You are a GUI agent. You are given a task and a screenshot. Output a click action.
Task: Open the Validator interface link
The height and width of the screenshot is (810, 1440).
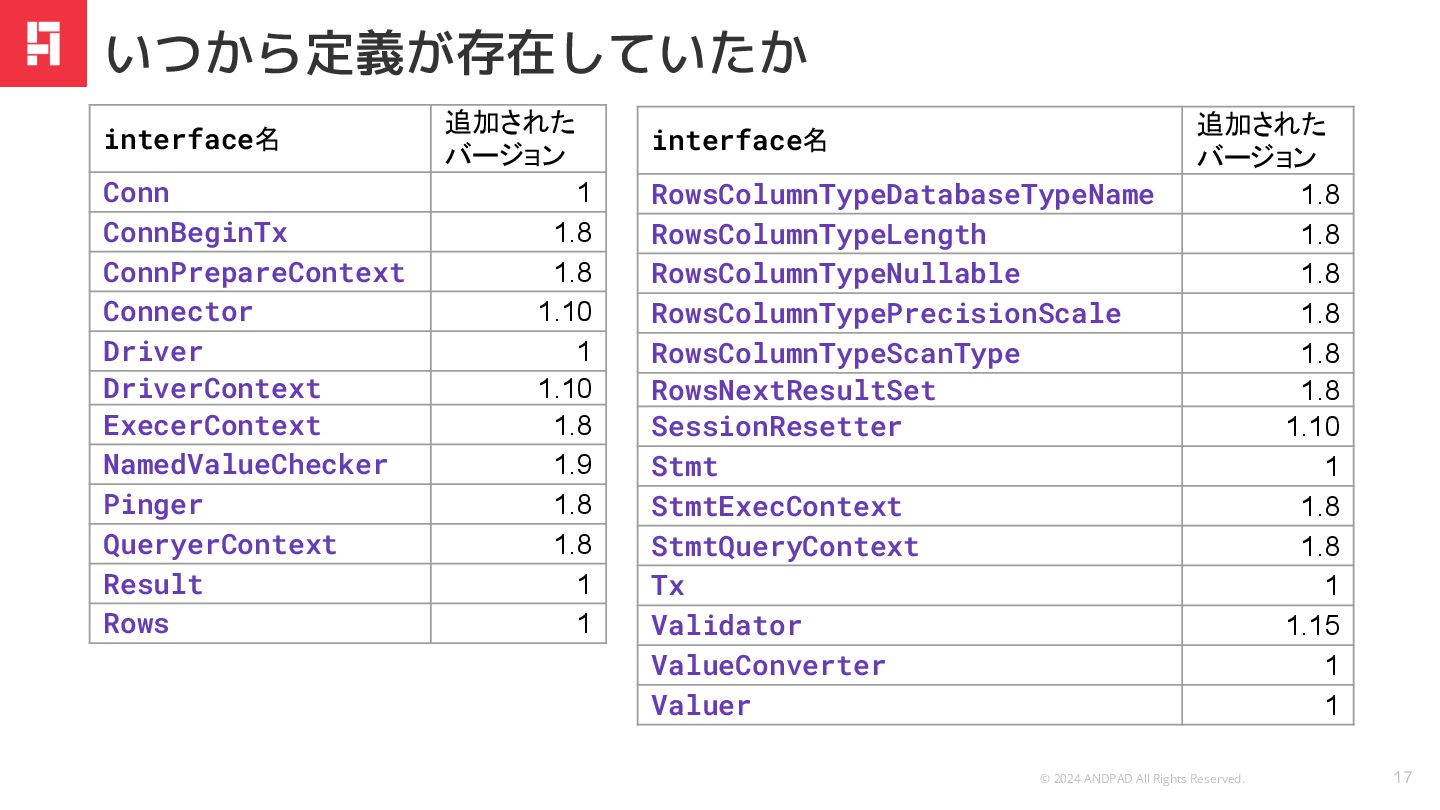tap(726, 626)
